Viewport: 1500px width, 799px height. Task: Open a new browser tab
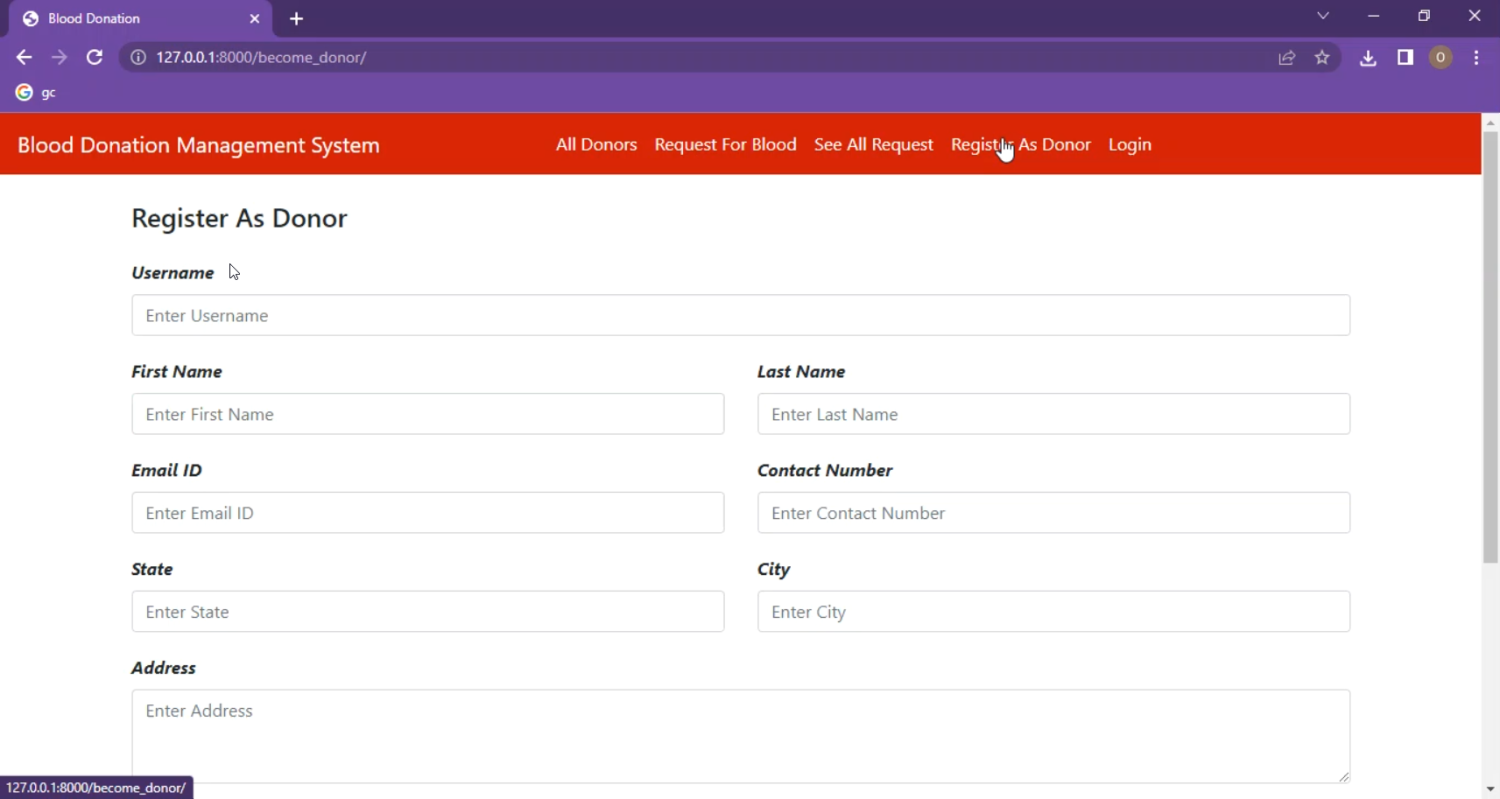click(x=296, y=19)
